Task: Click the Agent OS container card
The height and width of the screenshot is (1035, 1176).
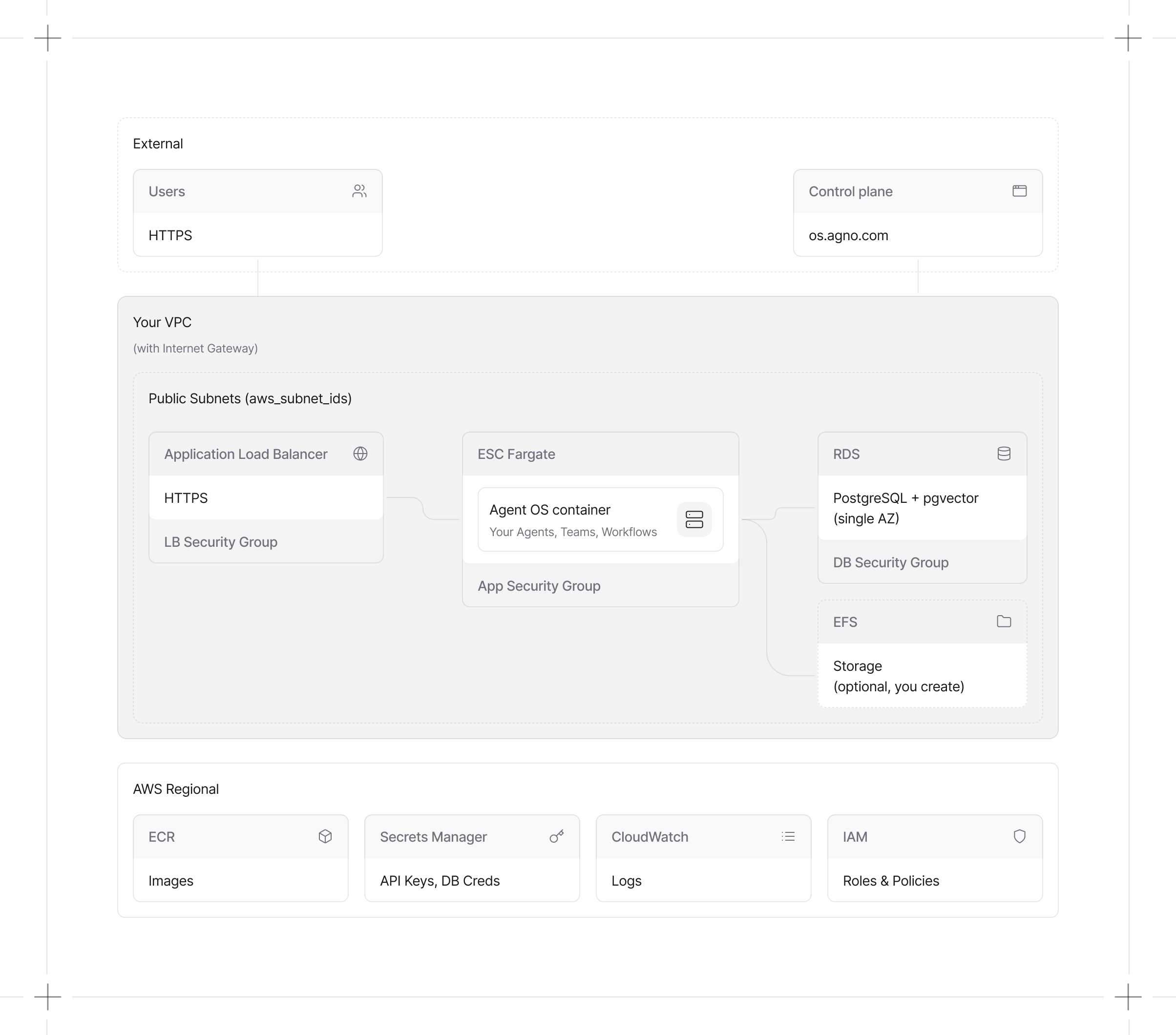Action: [x=600, y=519]
